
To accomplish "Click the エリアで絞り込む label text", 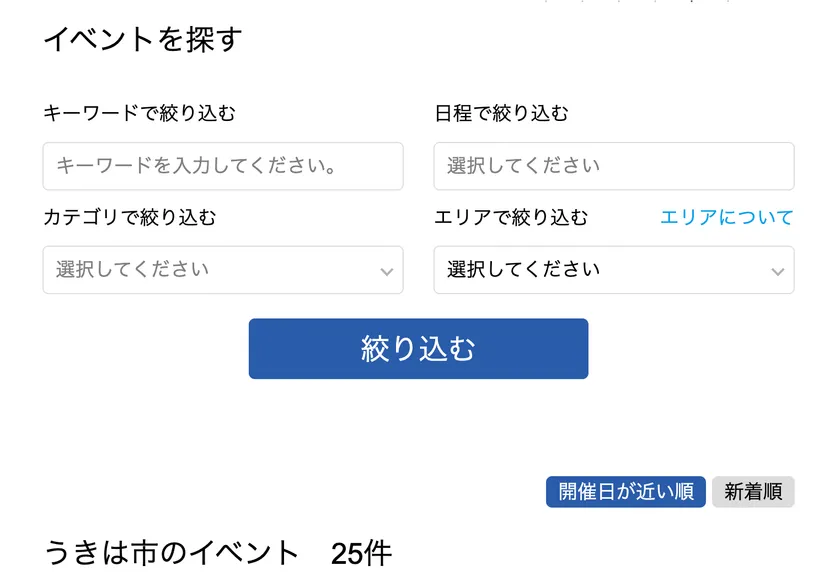I will click(x=511, y=217).
